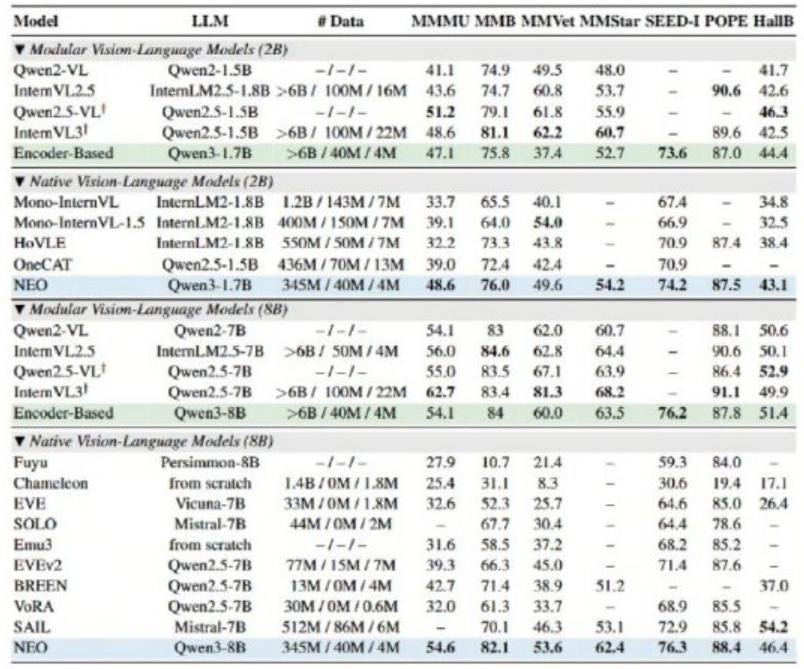Click the "77M / 15M / 7M" data cell
Screen dimensions: 804x669
click(340, 565)
